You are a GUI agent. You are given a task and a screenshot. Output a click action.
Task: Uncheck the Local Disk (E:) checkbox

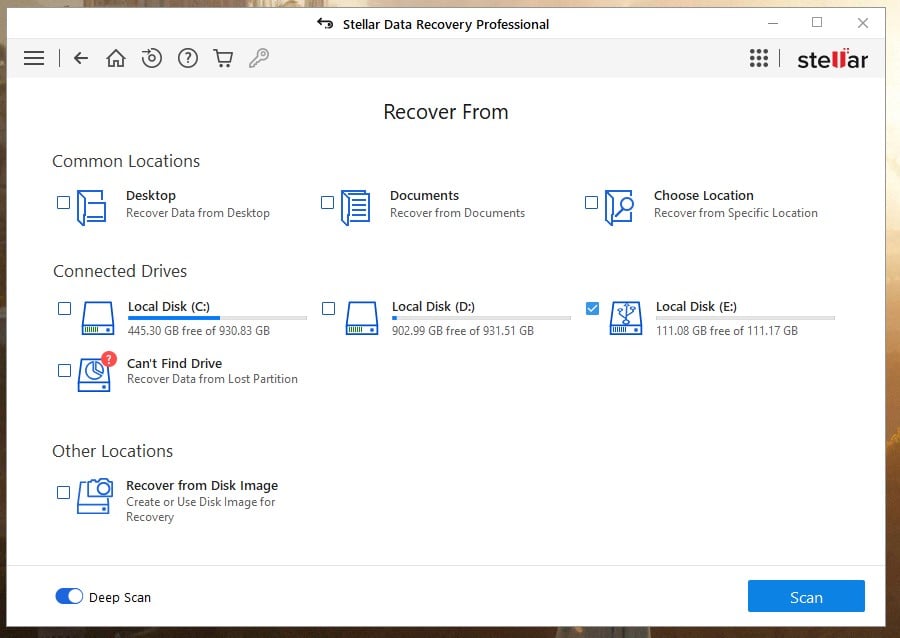pyautogui.click(x=592, y=309)
